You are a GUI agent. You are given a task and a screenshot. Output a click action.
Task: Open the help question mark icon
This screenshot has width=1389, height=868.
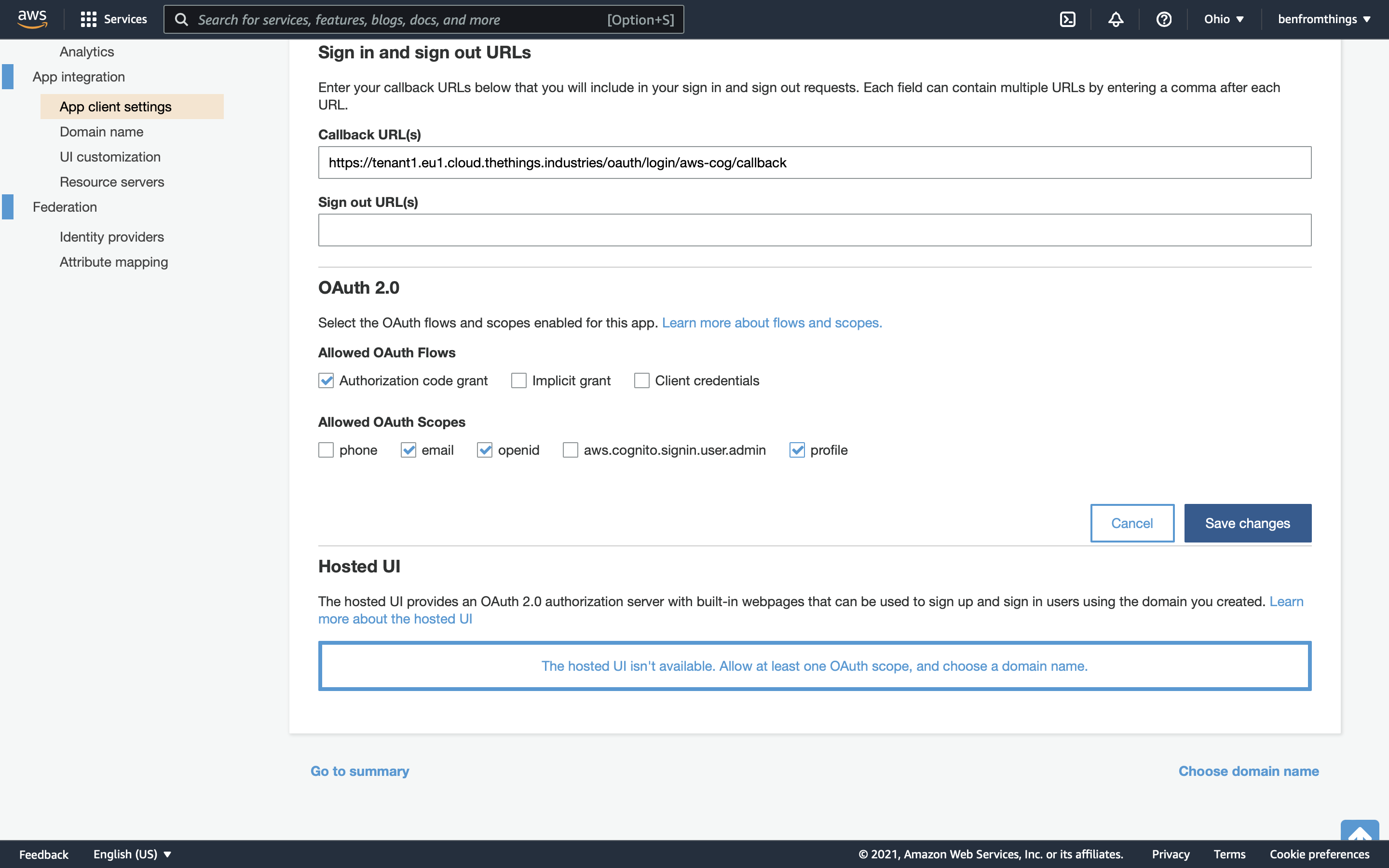tap(1163, 19)
